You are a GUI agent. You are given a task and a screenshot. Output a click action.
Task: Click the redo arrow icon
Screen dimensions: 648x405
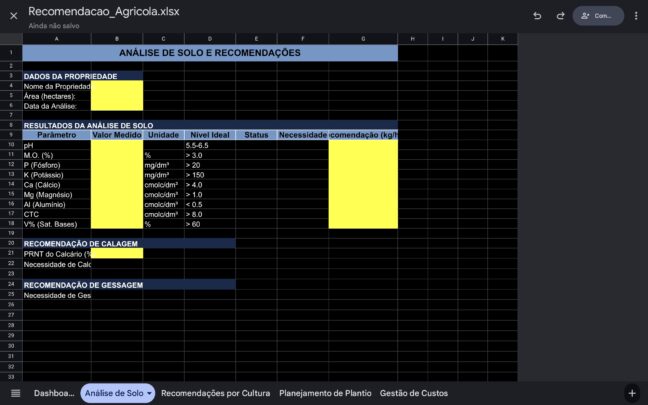[x=560, y=16]
